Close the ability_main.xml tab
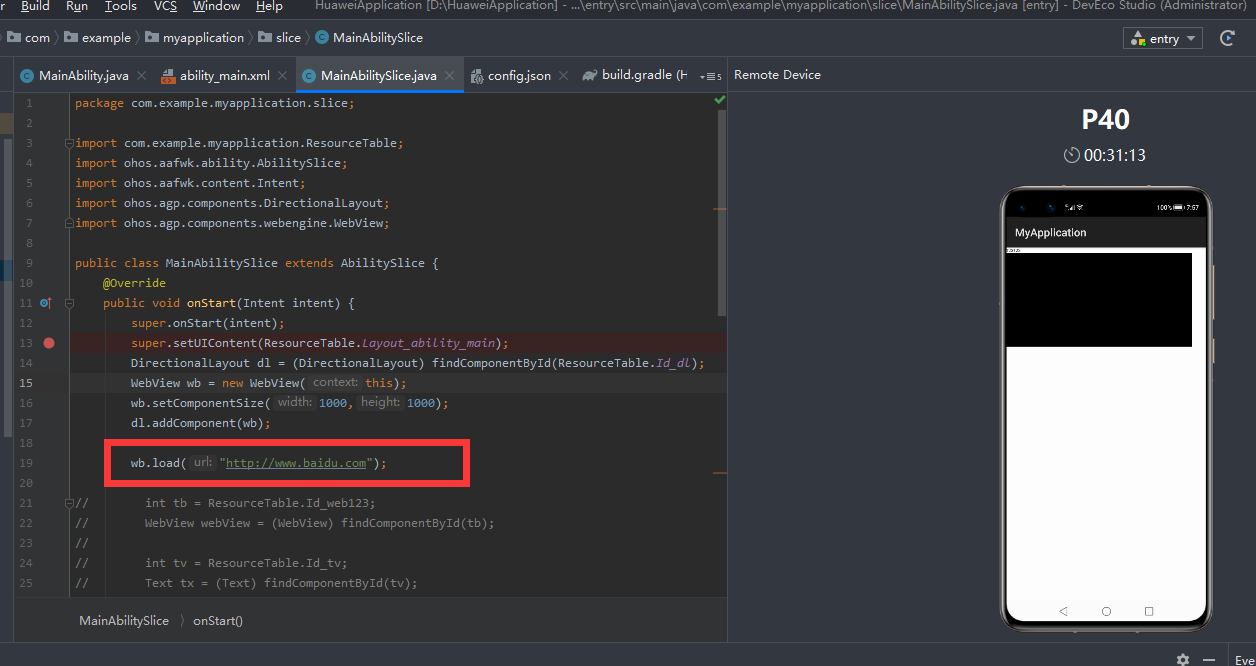 (283, 75)
